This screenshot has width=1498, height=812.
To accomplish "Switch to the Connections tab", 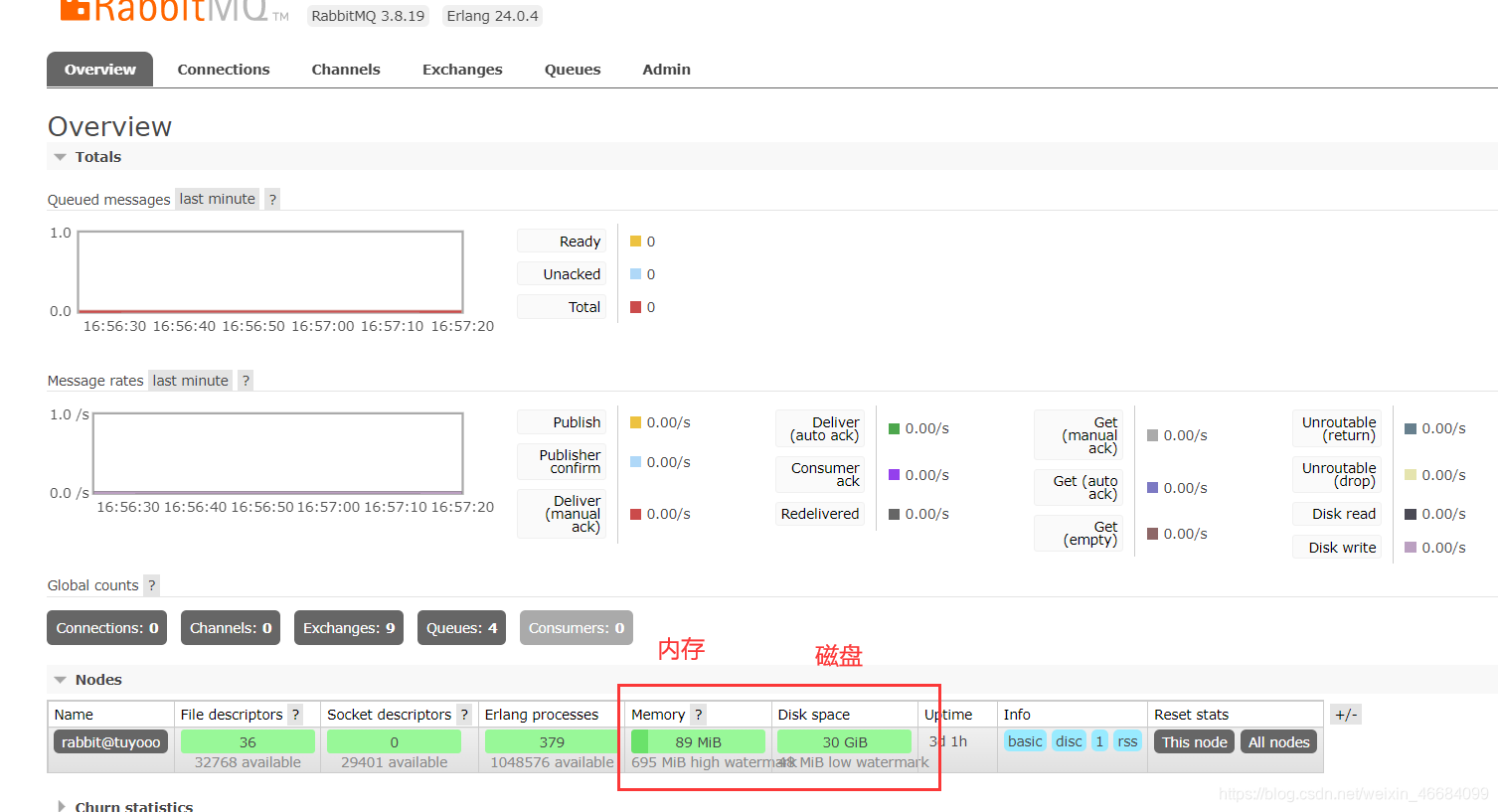I will (x=224, y=70).
